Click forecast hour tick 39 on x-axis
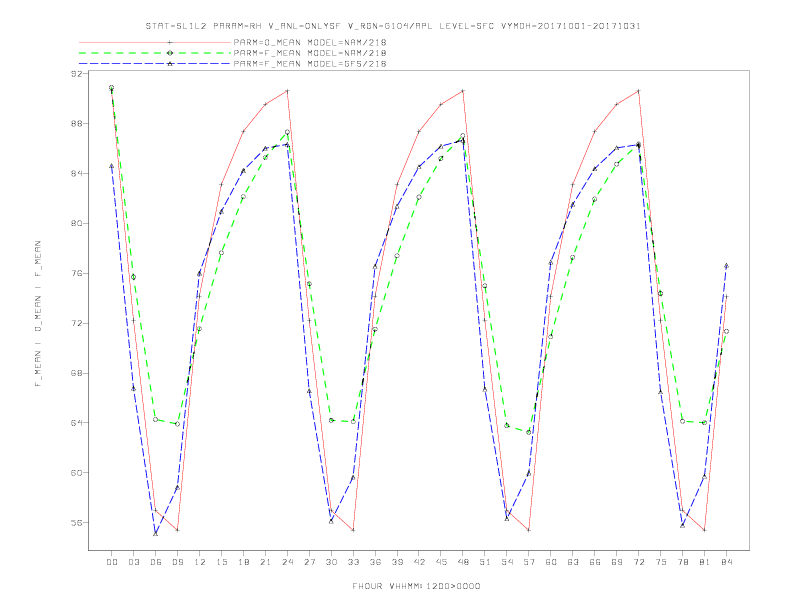Screen dimensions: 792x612 click(x=397, y=562)
